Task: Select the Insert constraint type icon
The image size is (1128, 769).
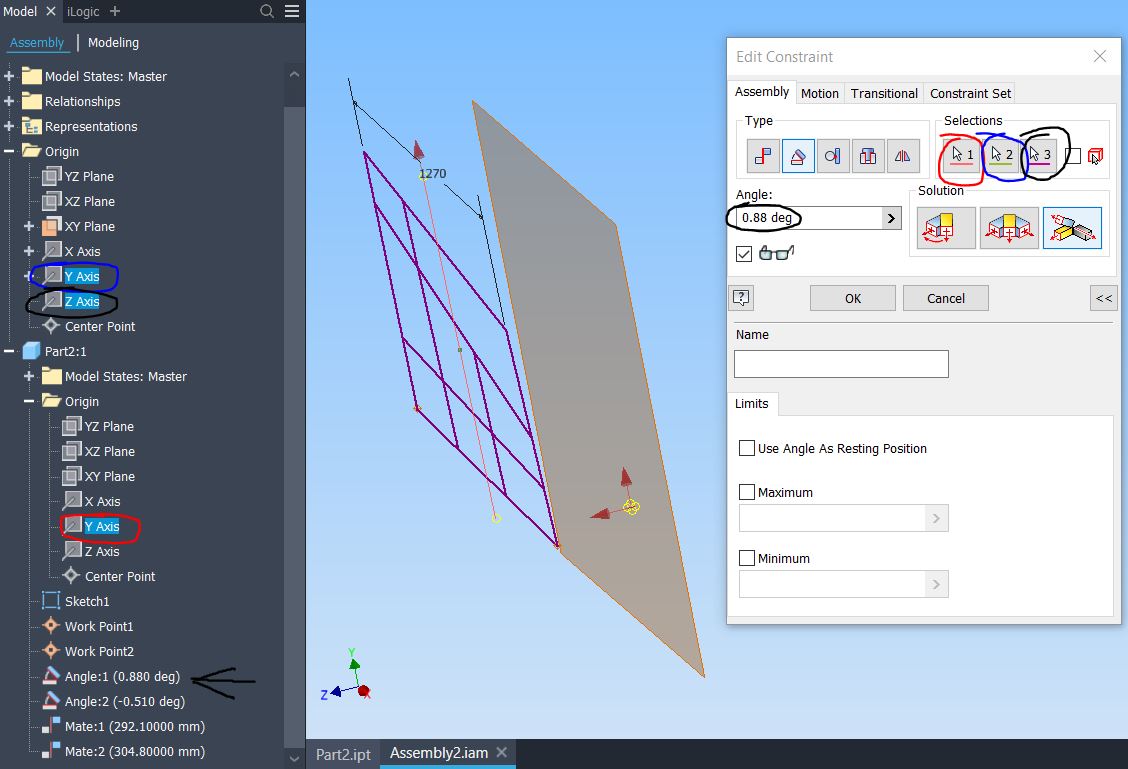Action: click(868, 156)
